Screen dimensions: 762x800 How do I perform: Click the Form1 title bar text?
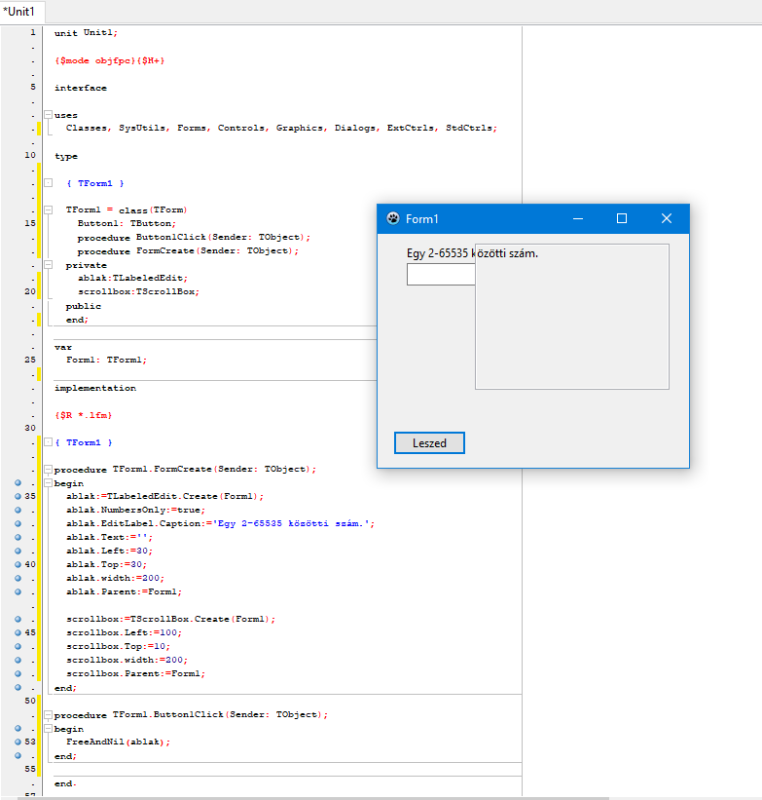click(x=422, y=219)
